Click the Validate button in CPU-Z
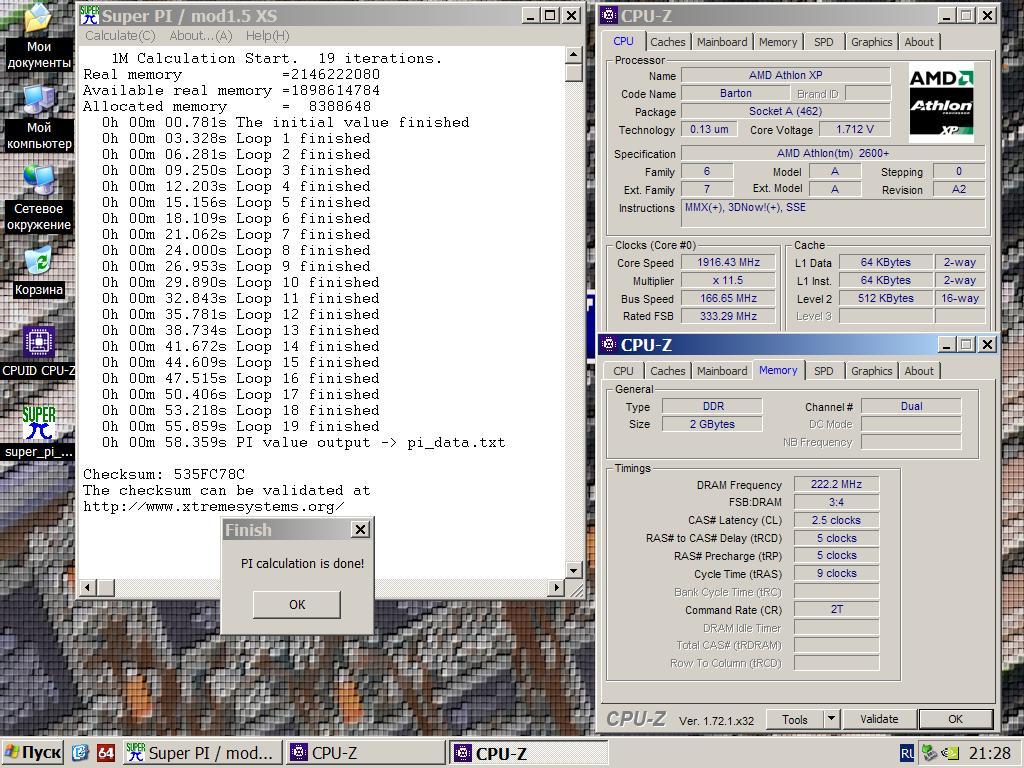1024x768 pixels. point(879,720)
